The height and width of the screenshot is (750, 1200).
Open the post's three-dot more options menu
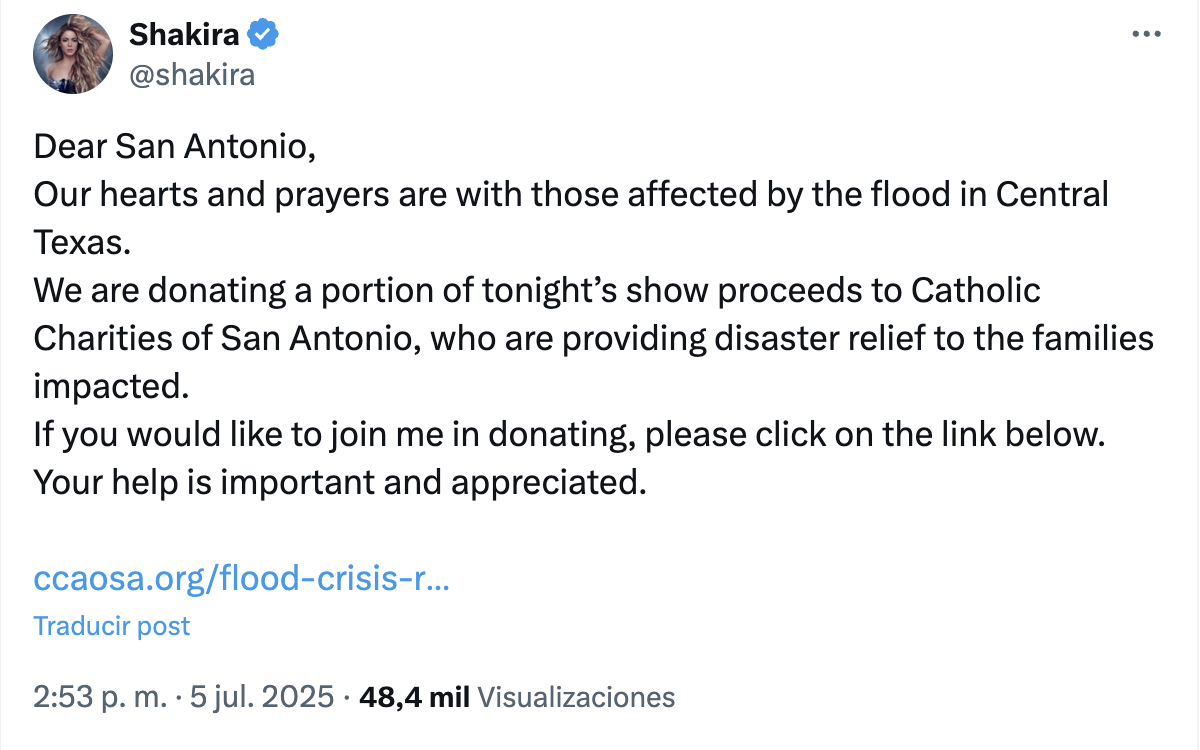(x=1146, y=35)
